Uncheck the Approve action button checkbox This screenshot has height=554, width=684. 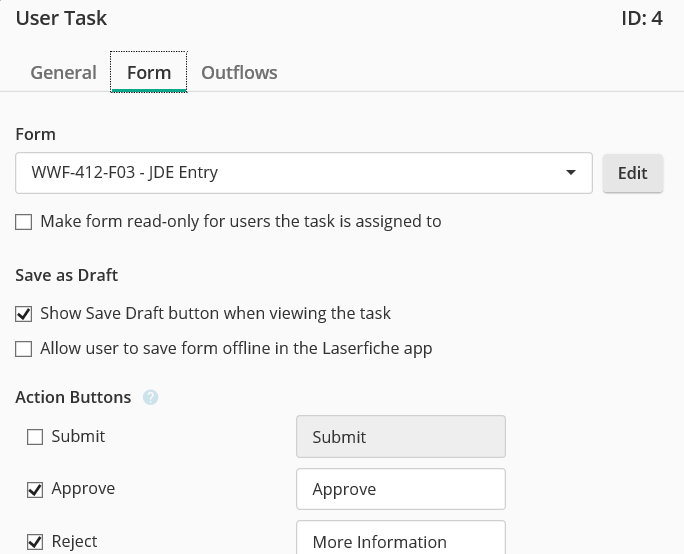pos(35,490)
